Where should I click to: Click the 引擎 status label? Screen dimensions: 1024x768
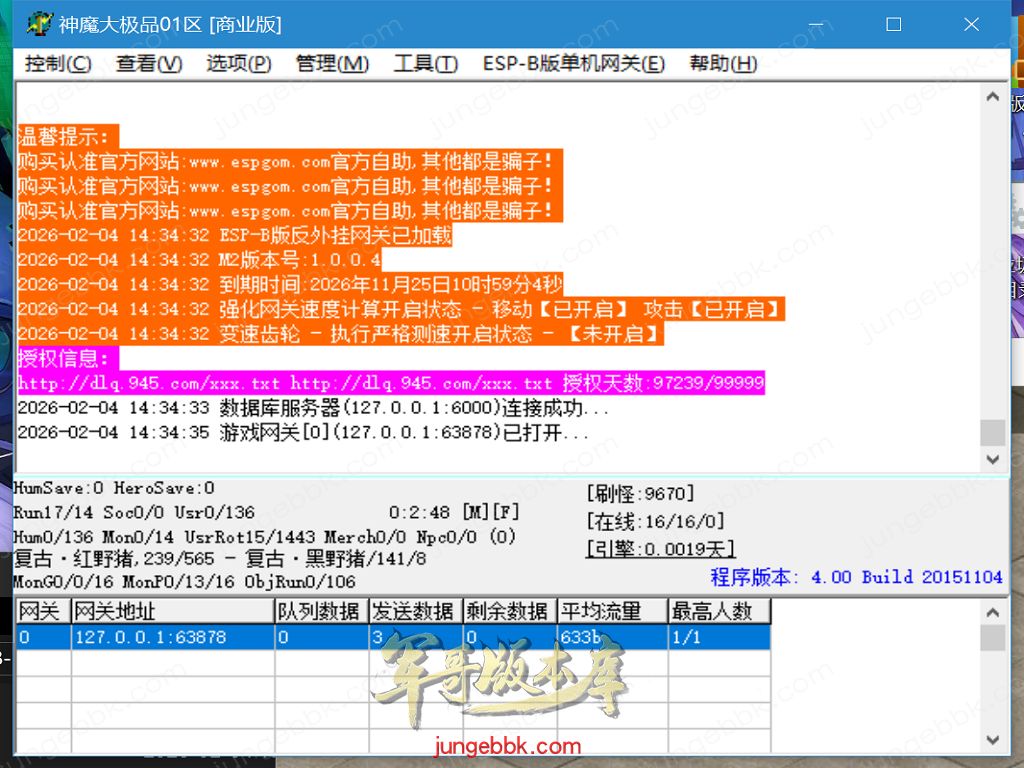coord(660,548)
